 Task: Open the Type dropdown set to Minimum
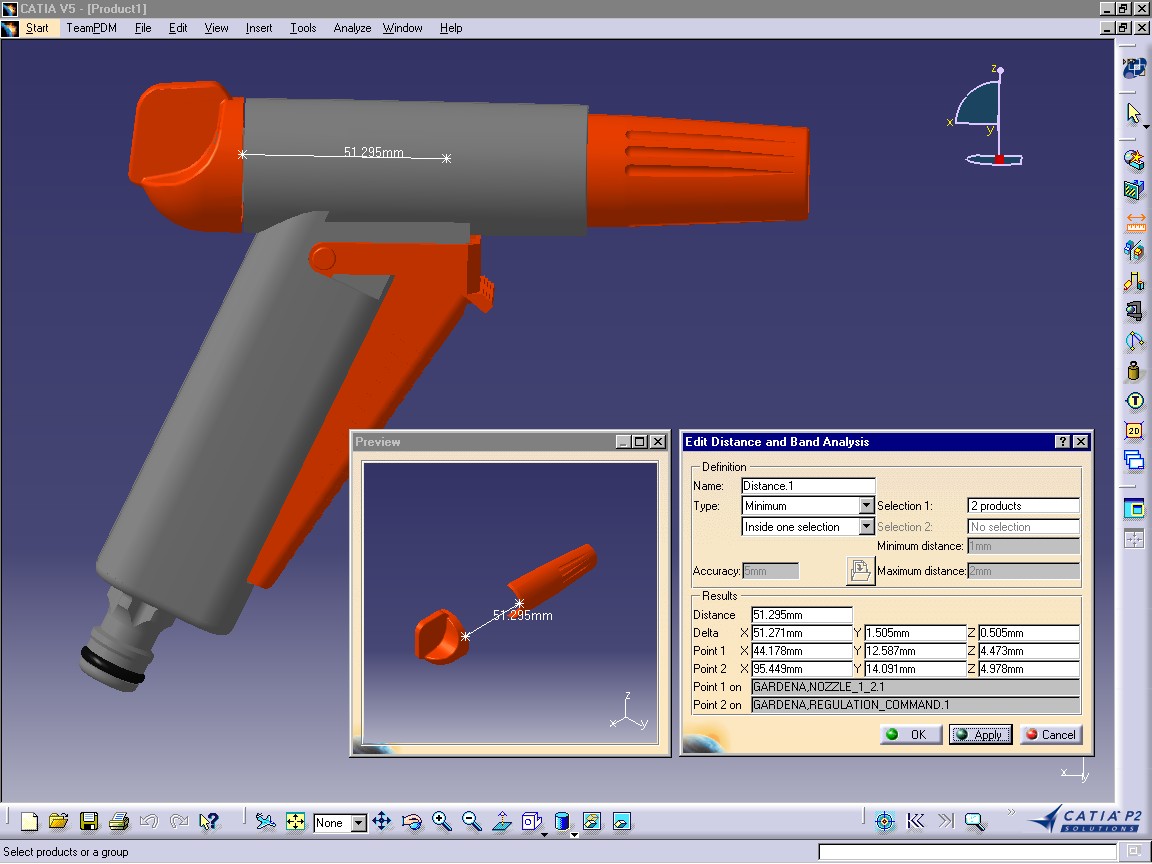[x=866, y=506]
